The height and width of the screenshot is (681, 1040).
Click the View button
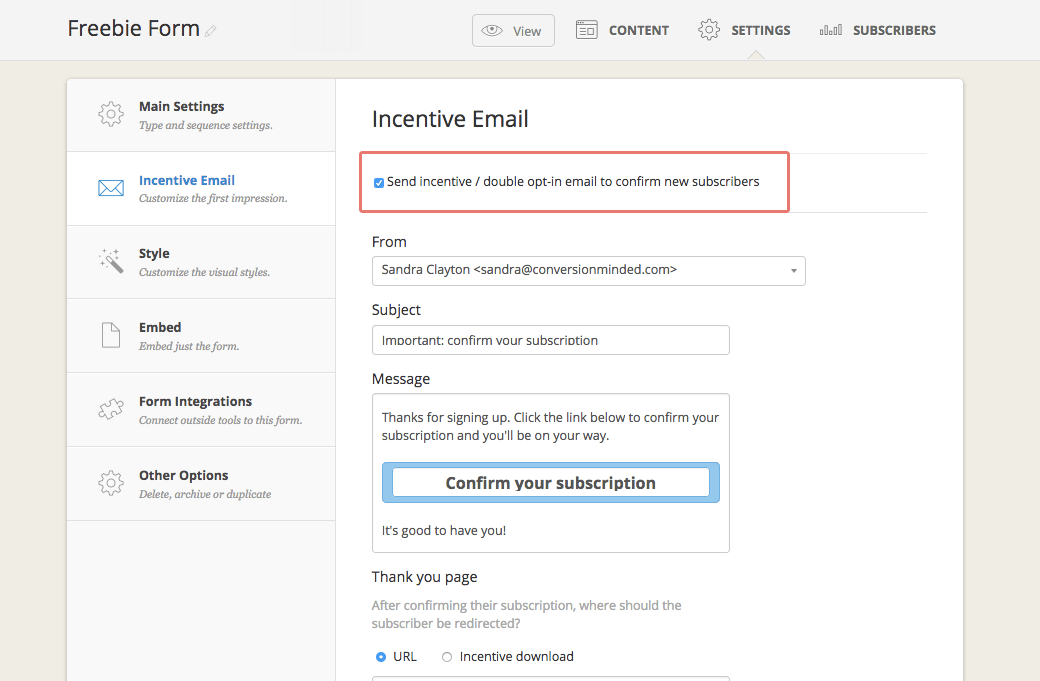pos(513,30)
